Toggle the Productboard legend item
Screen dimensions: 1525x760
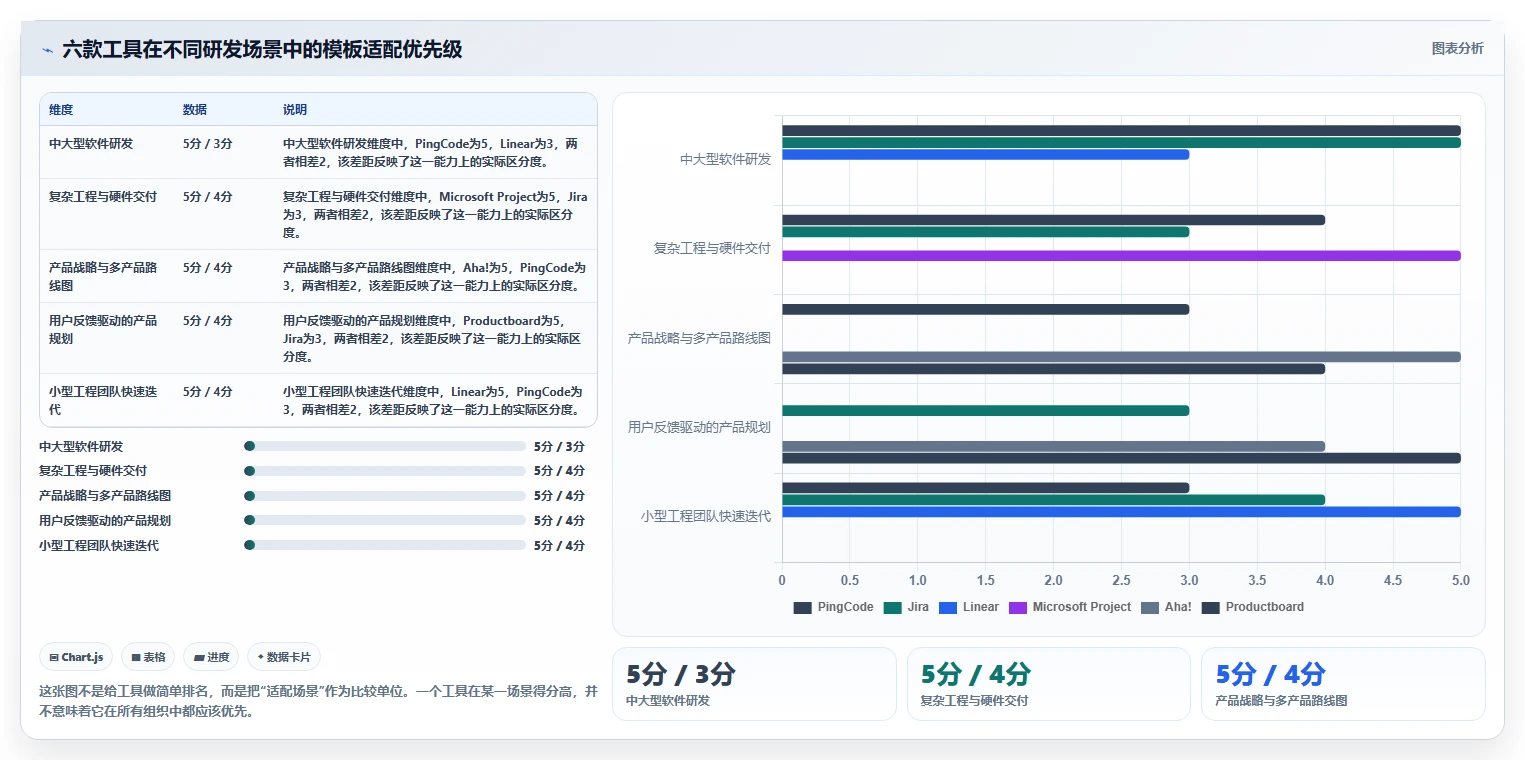coord(1252,607)
